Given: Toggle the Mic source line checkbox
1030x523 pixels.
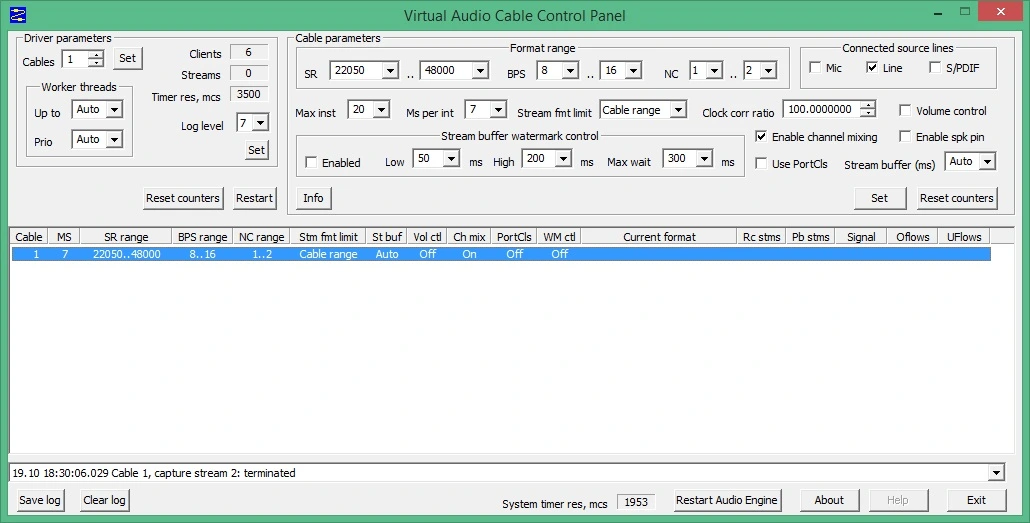Looking at the screenshot, I should pyautogui.click(x=815, y=68).
